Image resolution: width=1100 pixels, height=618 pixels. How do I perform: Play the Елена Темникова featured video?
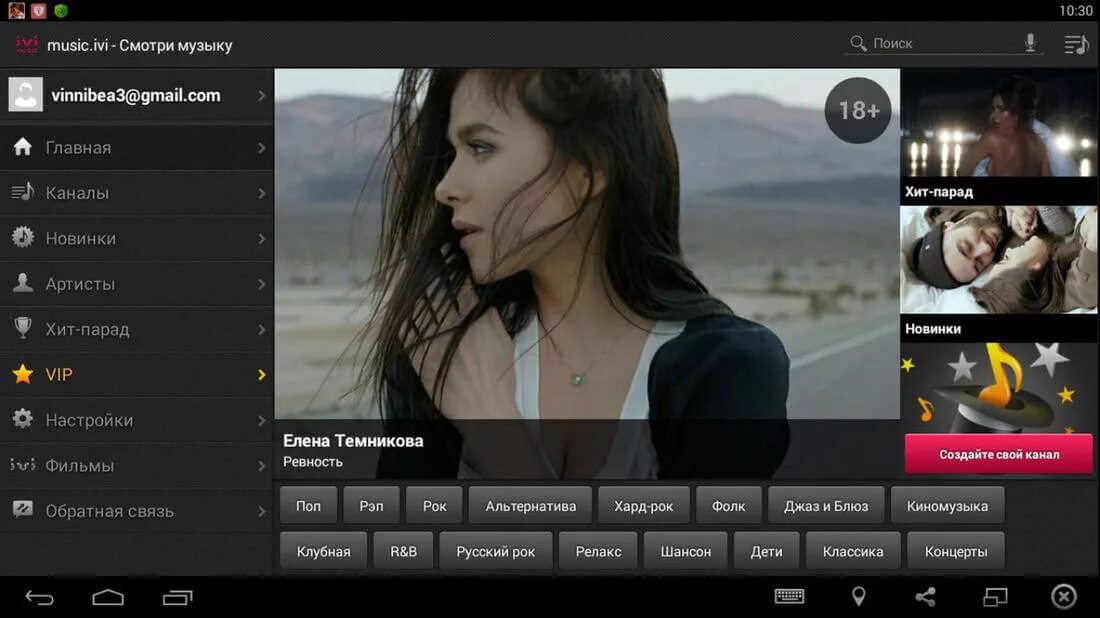tap(586, 272)
